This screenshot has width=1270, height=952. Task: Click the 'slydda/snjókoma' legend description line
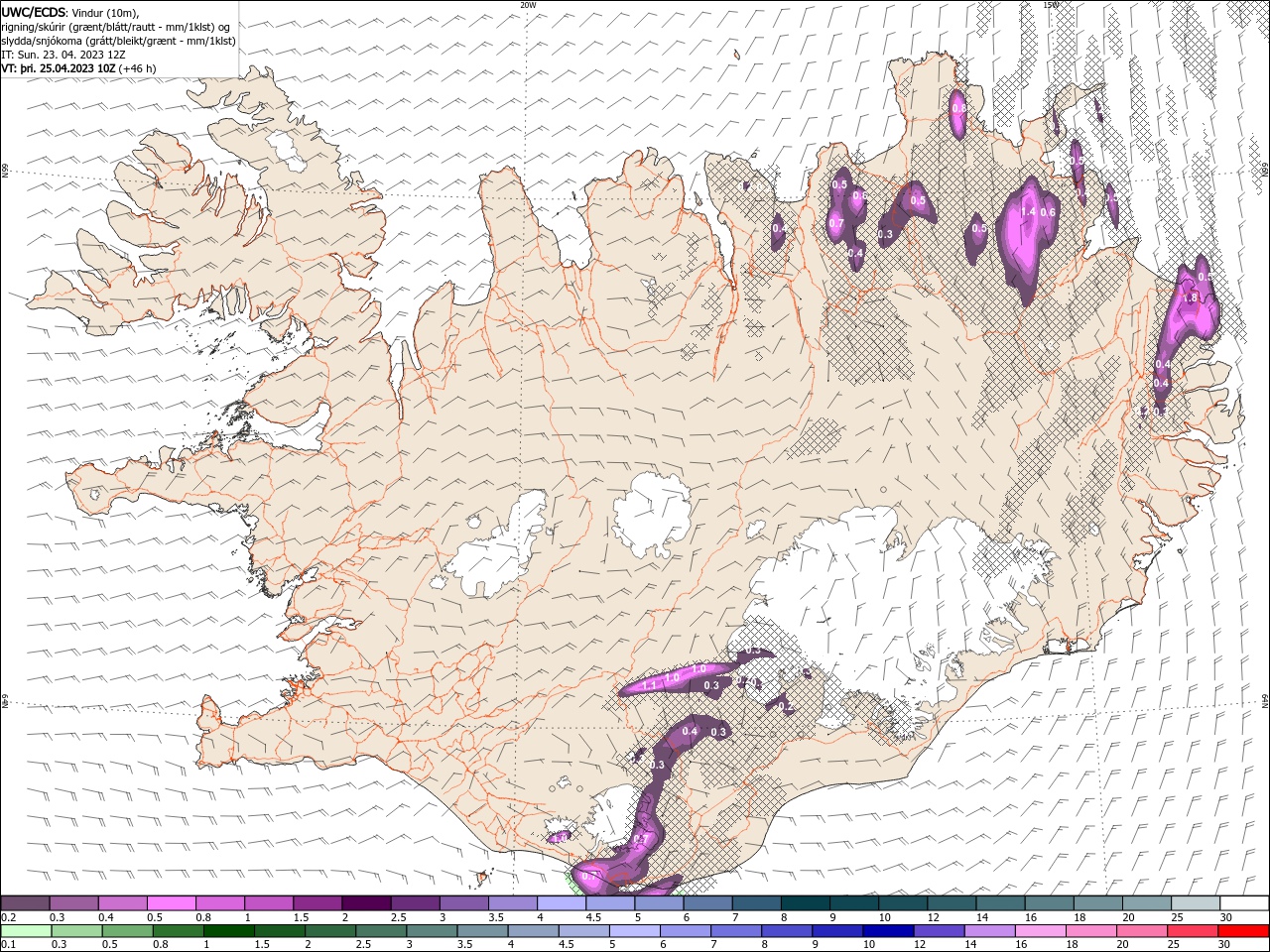click(x=118, y=41)
